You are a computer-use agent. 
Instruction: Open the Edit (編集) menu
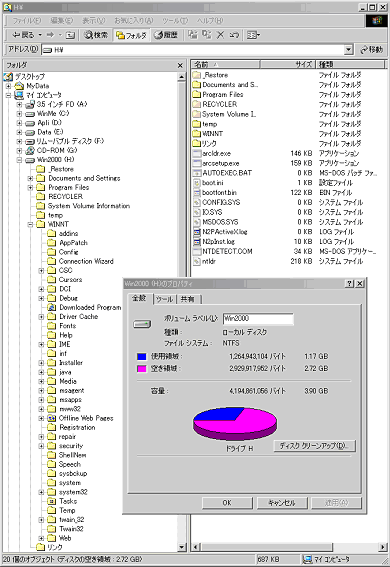(x=61, y=21)
